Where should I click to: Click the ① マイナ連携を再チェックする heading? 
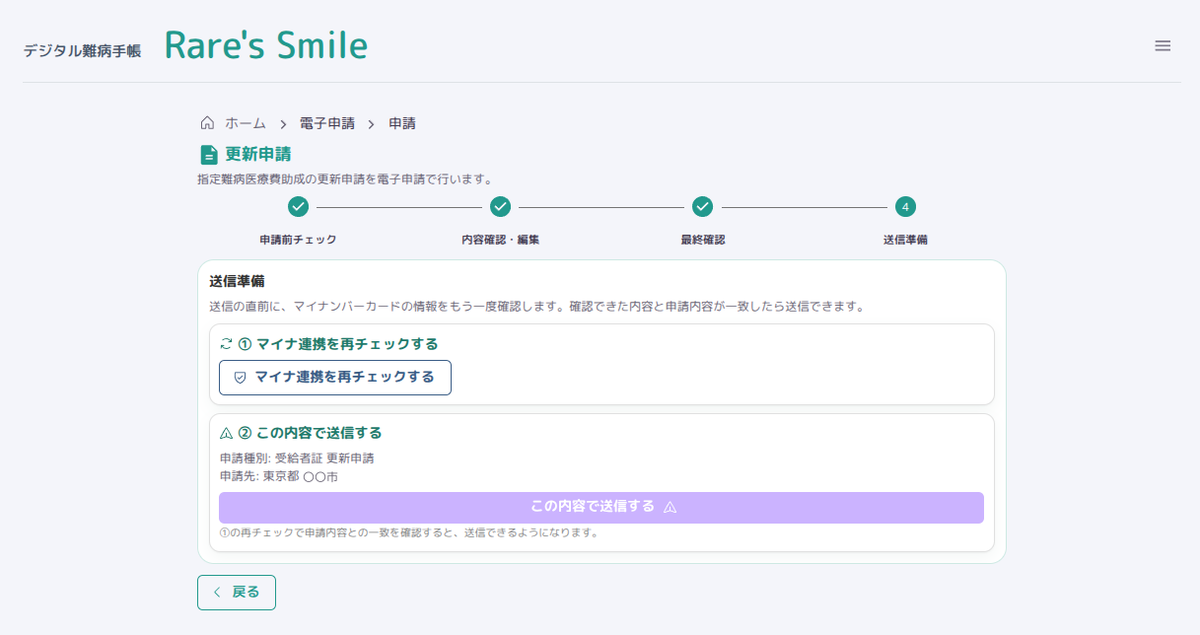(x=338, y=344)
